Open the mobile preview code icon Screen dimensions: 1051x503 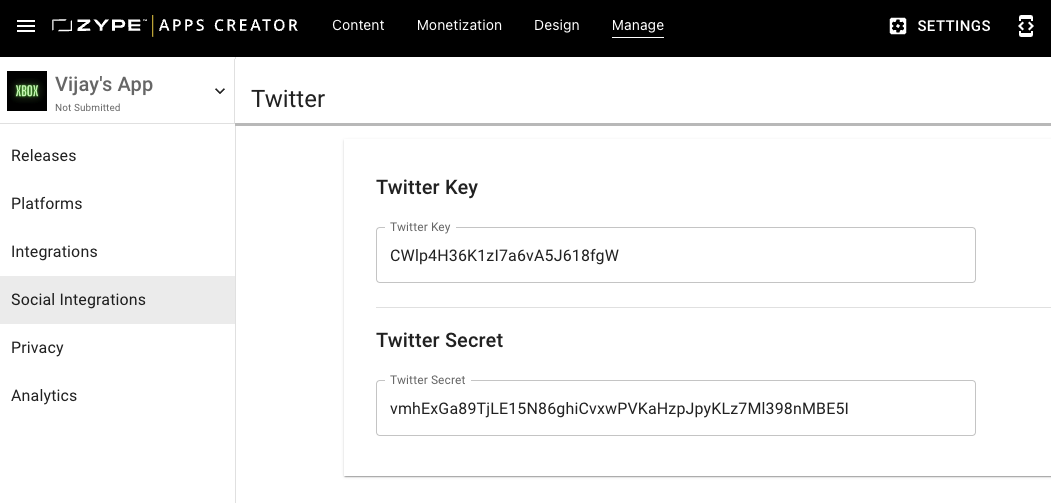point(1026,26)
